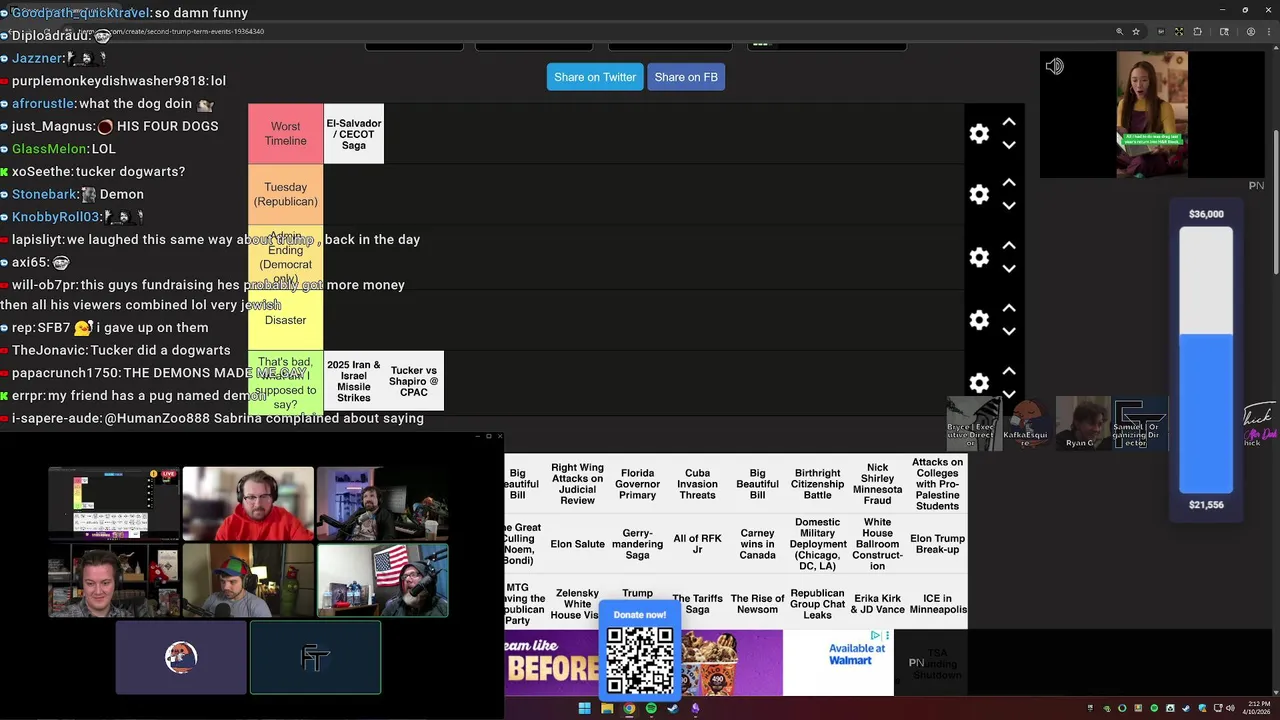The image size is (1280, 720).
Task: Click the Share on FB button
Action: coord(686,77)
